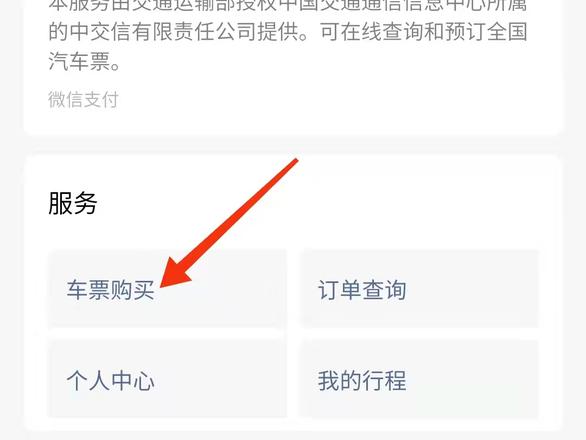The width and height of the screenshot is (586, 440).
Task: Select the gray tile containing 个人中心
Action: [167, 380]
